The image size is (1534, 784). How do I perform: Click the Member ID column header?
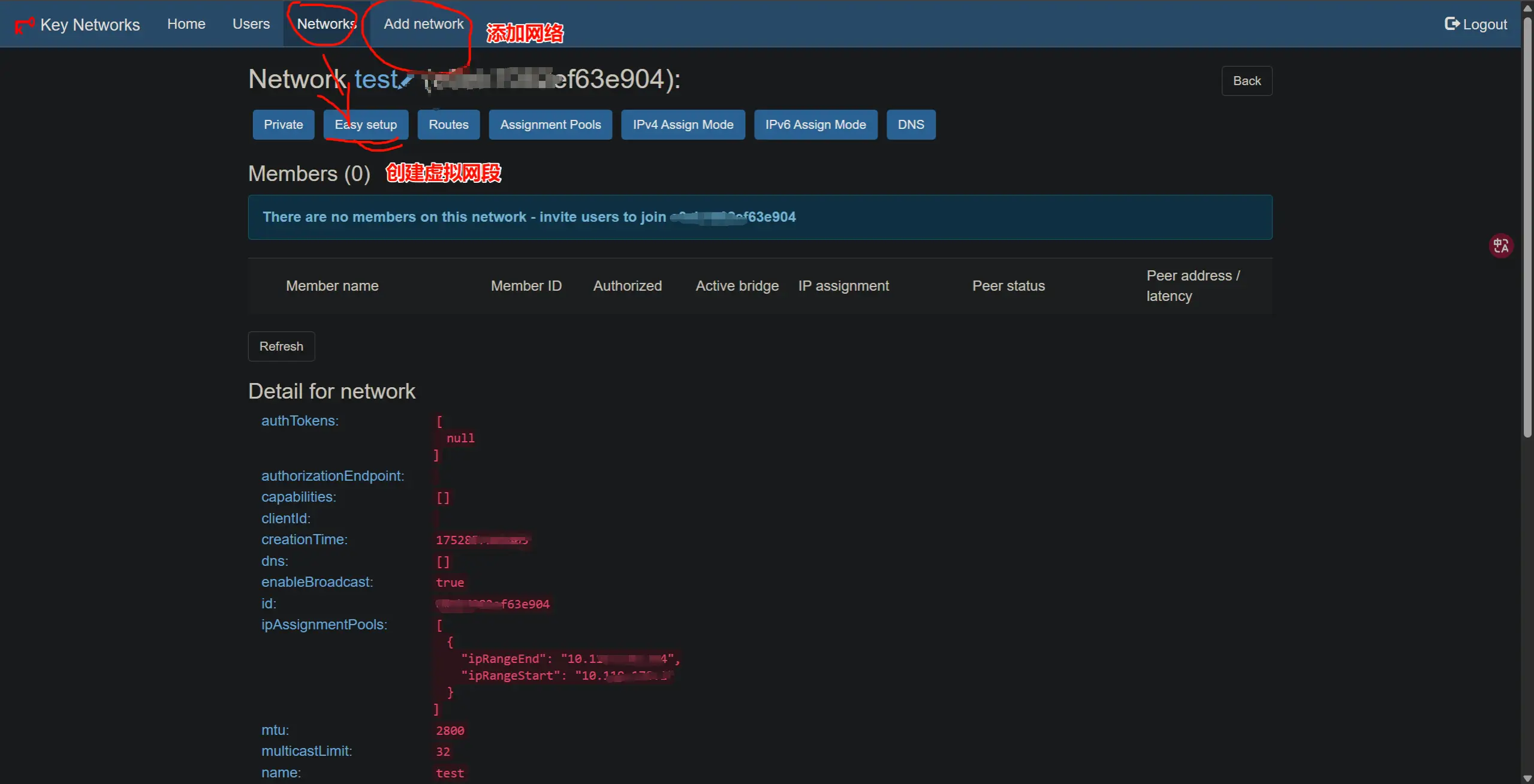pyautogui.click(x=526, y=286)
